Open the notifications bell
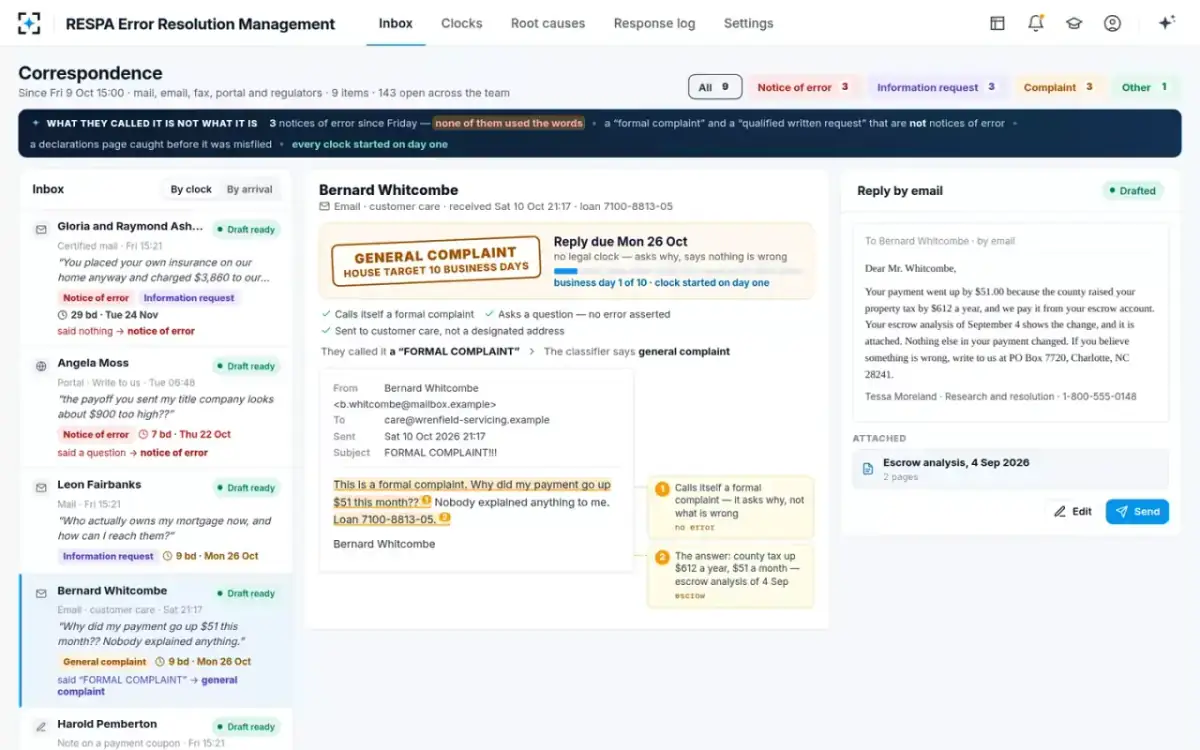The width and height of the screenshot is (1200, 750). pyautogui.click(x=1036, y=23)
